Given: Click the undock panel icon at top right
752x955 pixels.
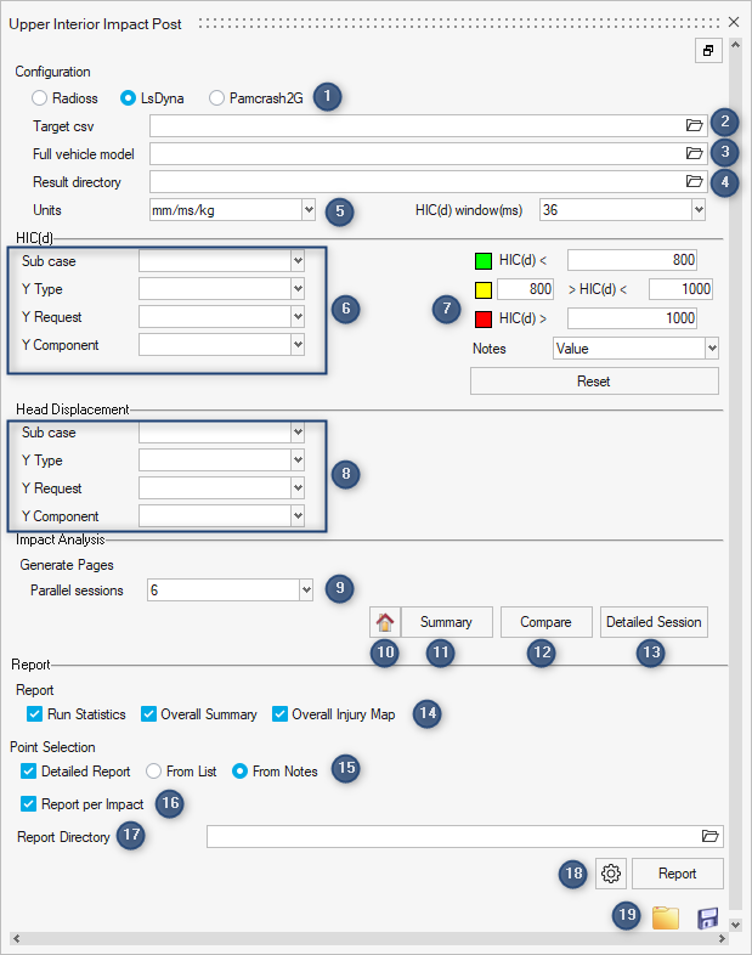Looking at the screenshot, I should 707,51.
